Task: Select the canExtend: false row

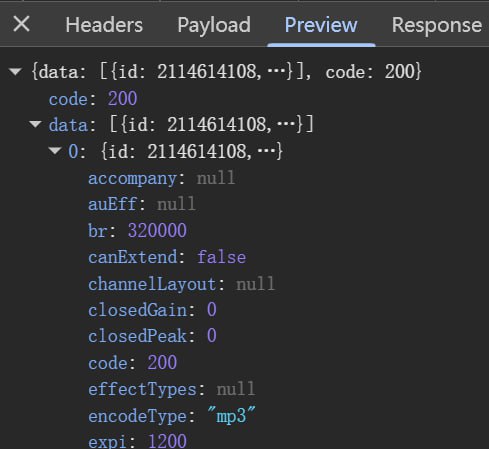Action: point(167,257)
